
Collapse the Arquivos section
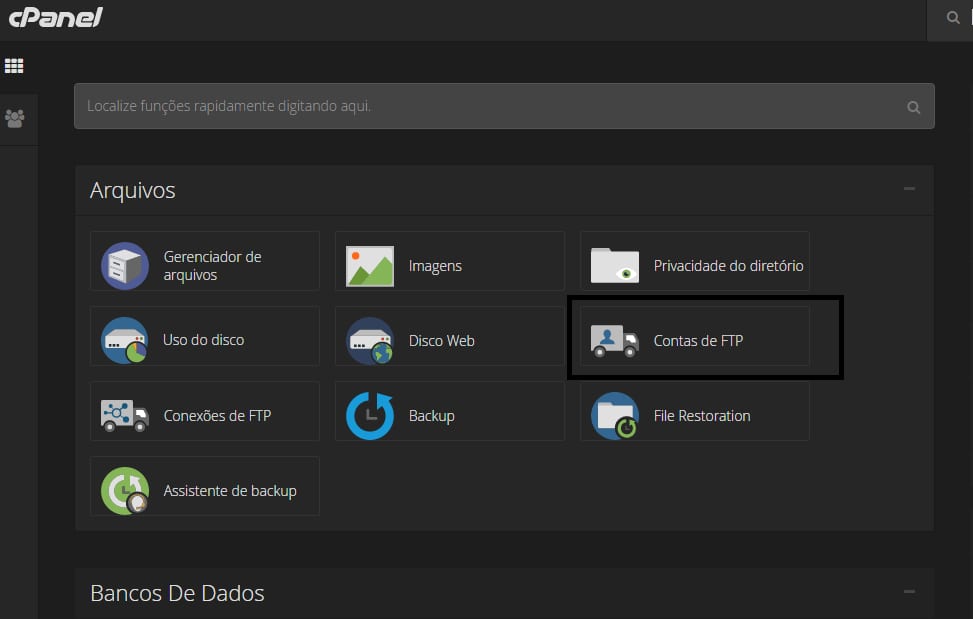(x=909, y=189)
